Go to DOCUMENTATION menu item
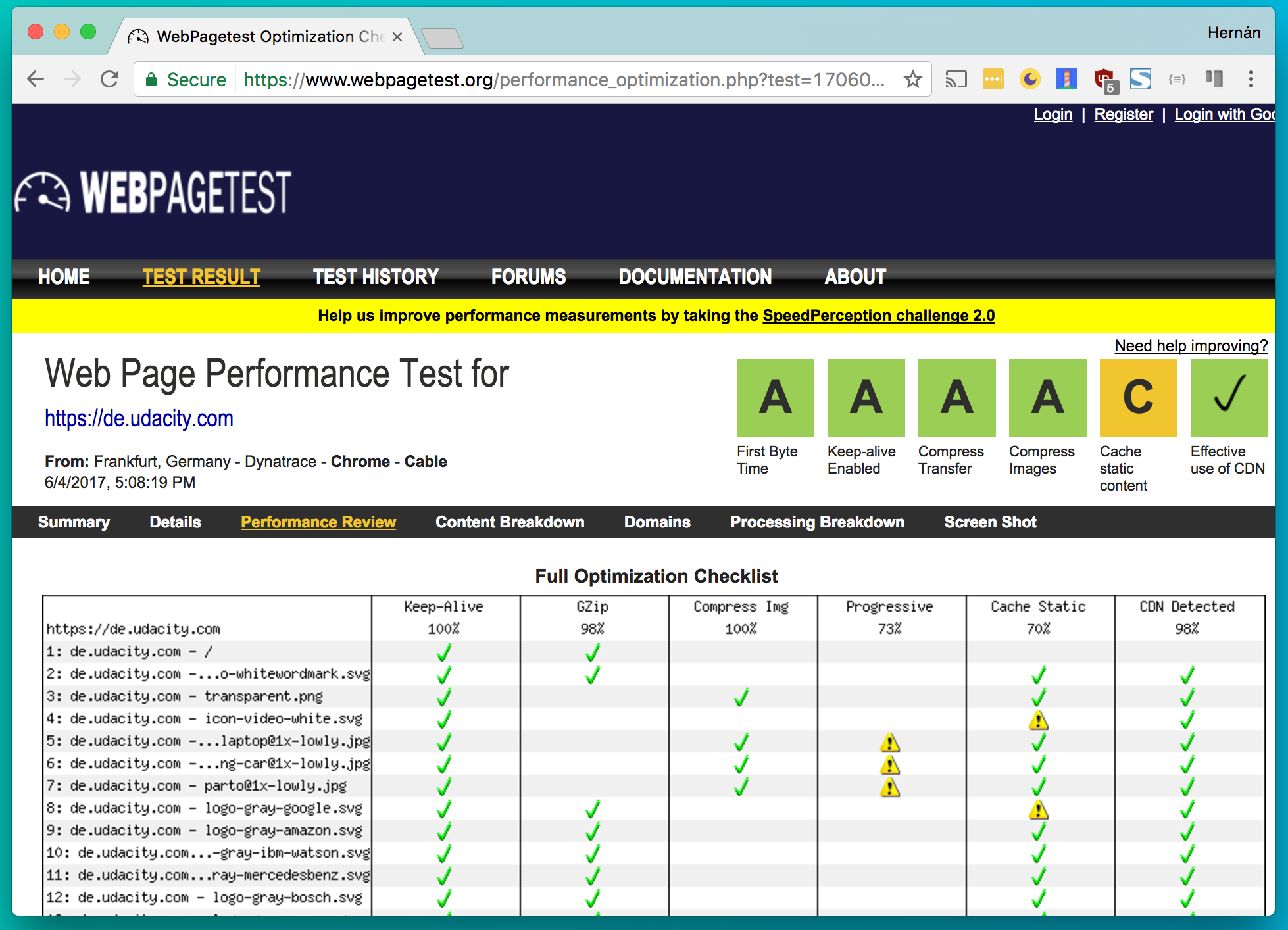Screen dimensions: 1288x930 695,277
